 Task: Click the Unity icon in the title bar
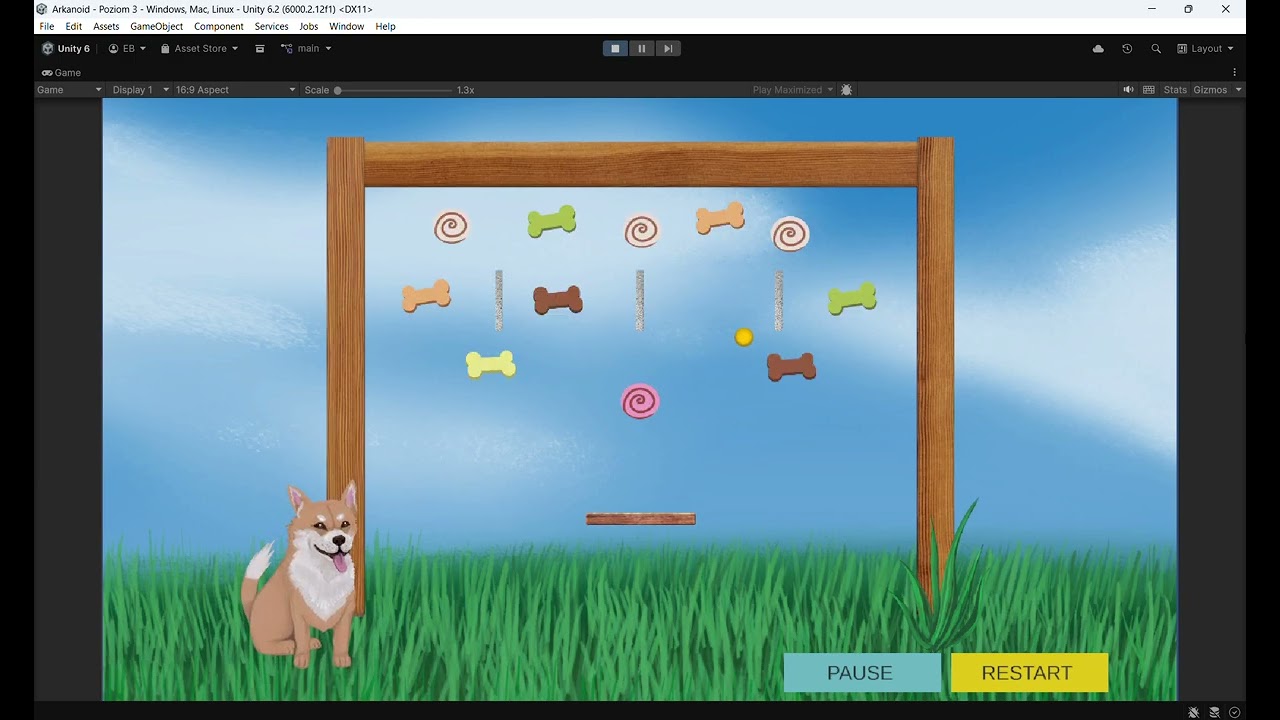42,9
